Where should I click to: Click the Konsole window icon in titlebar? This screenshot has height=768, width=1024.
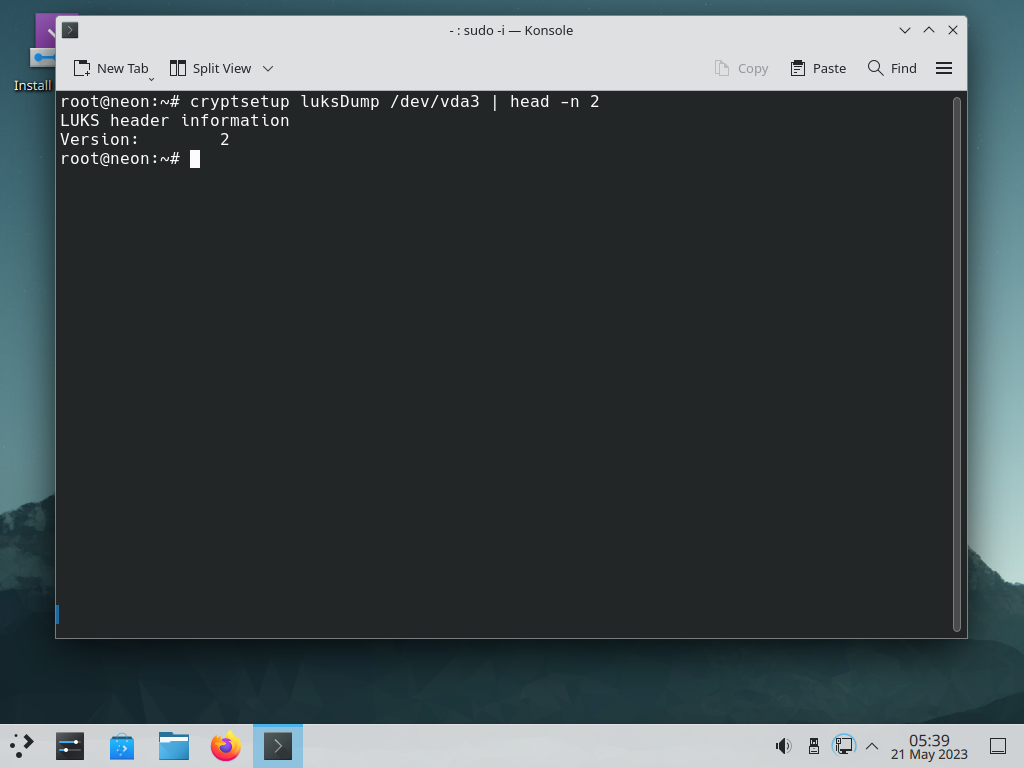70,30
